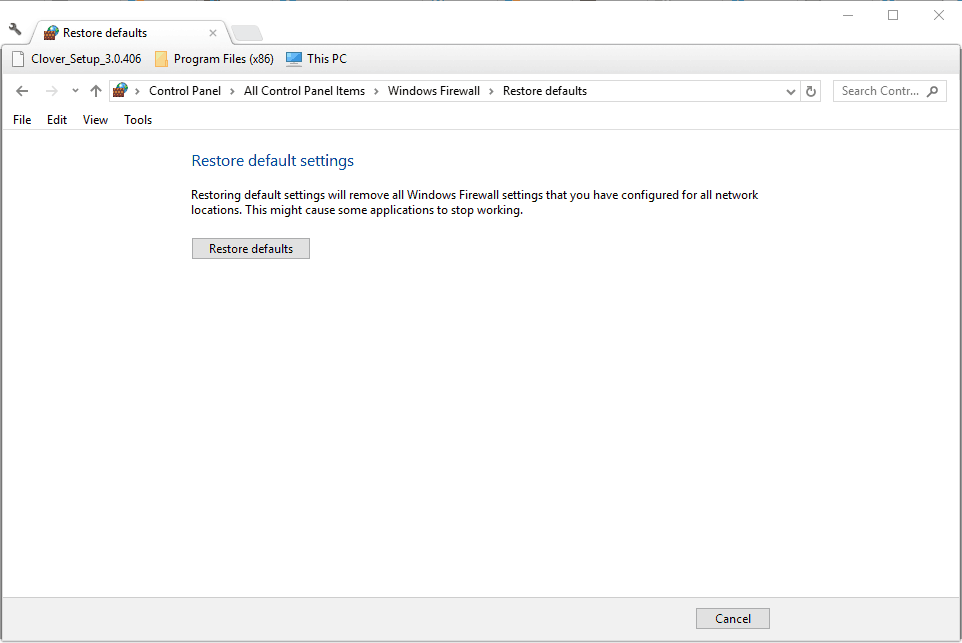
Task: Click Restore default settings heading
Action: pos(273,161)
